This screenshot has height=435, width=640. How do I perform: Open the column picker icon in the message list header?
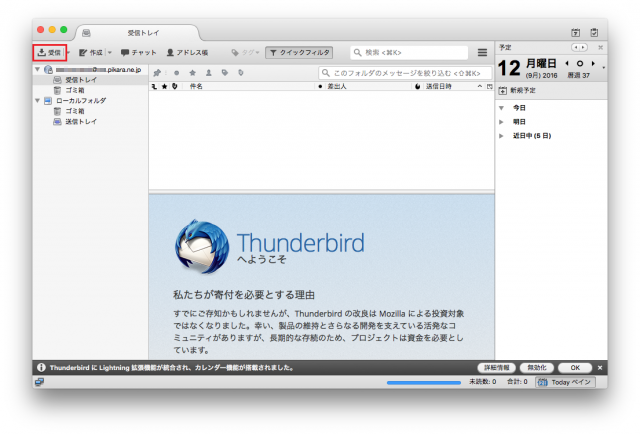point(489,87)
